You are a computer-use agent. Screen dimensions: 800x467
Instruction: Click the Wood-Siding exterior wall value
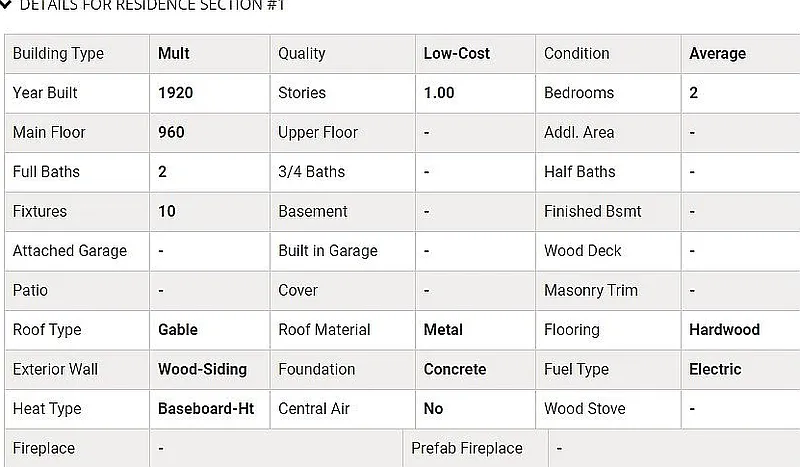(x=203, y=369)
